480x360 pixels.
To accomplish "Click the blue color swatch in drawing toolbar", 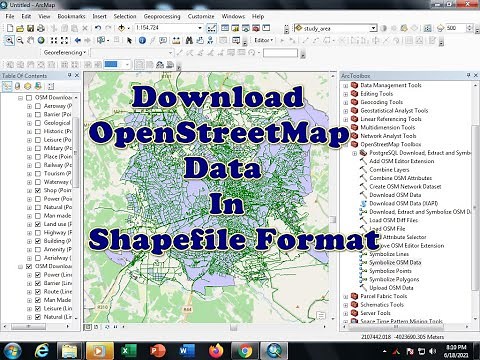I will [x=111, y=64].
